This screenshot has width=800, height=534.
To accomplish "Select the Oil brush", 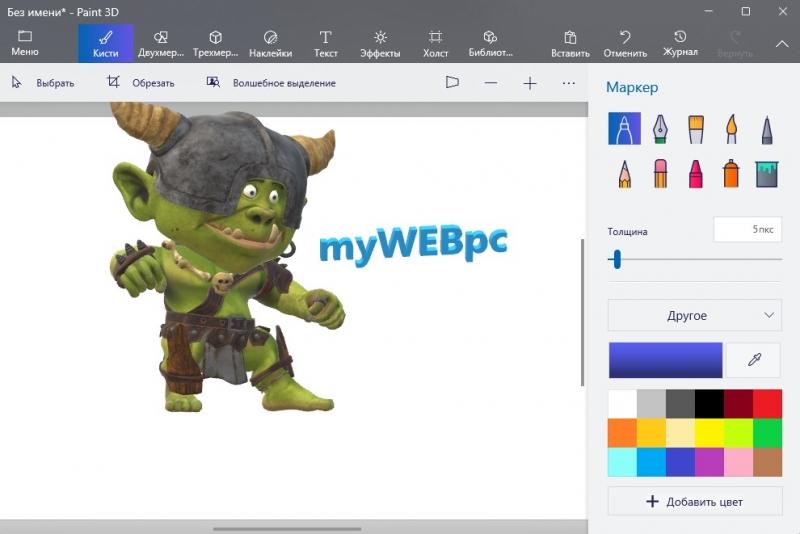I will (696, 129).
